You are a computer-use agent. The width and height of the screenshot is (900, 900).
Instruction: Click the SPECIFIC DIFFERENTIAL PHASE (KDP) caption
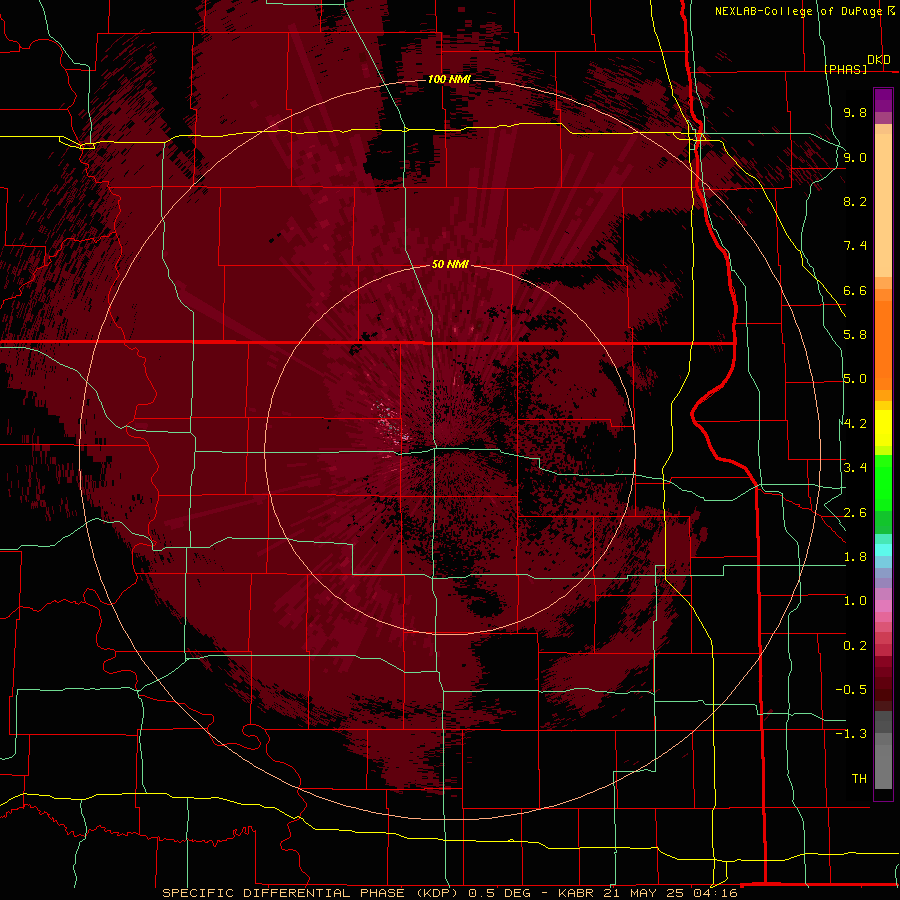click(309, 893)
